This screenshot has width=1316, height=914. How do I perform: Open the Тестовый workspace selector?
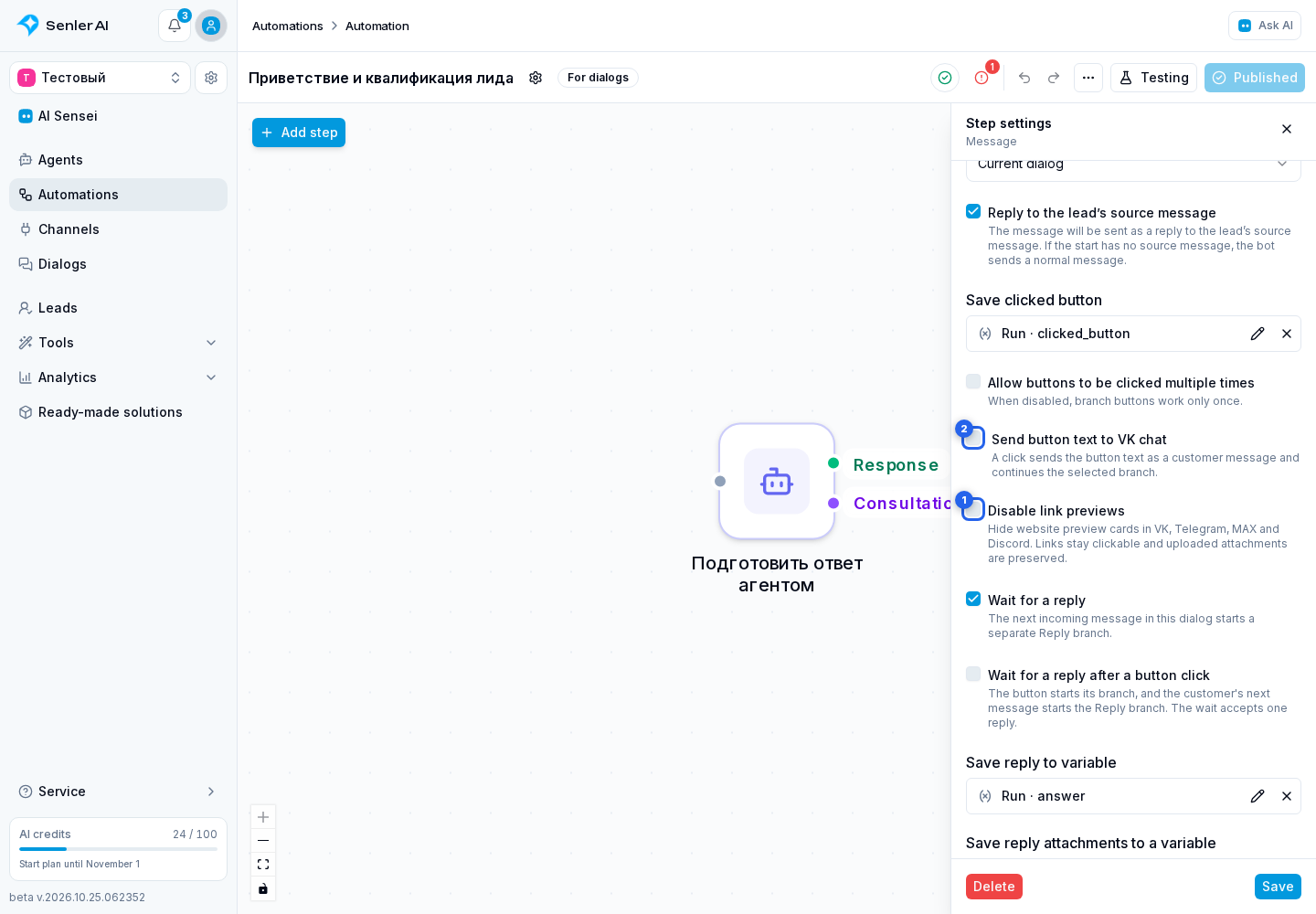pyautogui.click(x=100, y=78)
